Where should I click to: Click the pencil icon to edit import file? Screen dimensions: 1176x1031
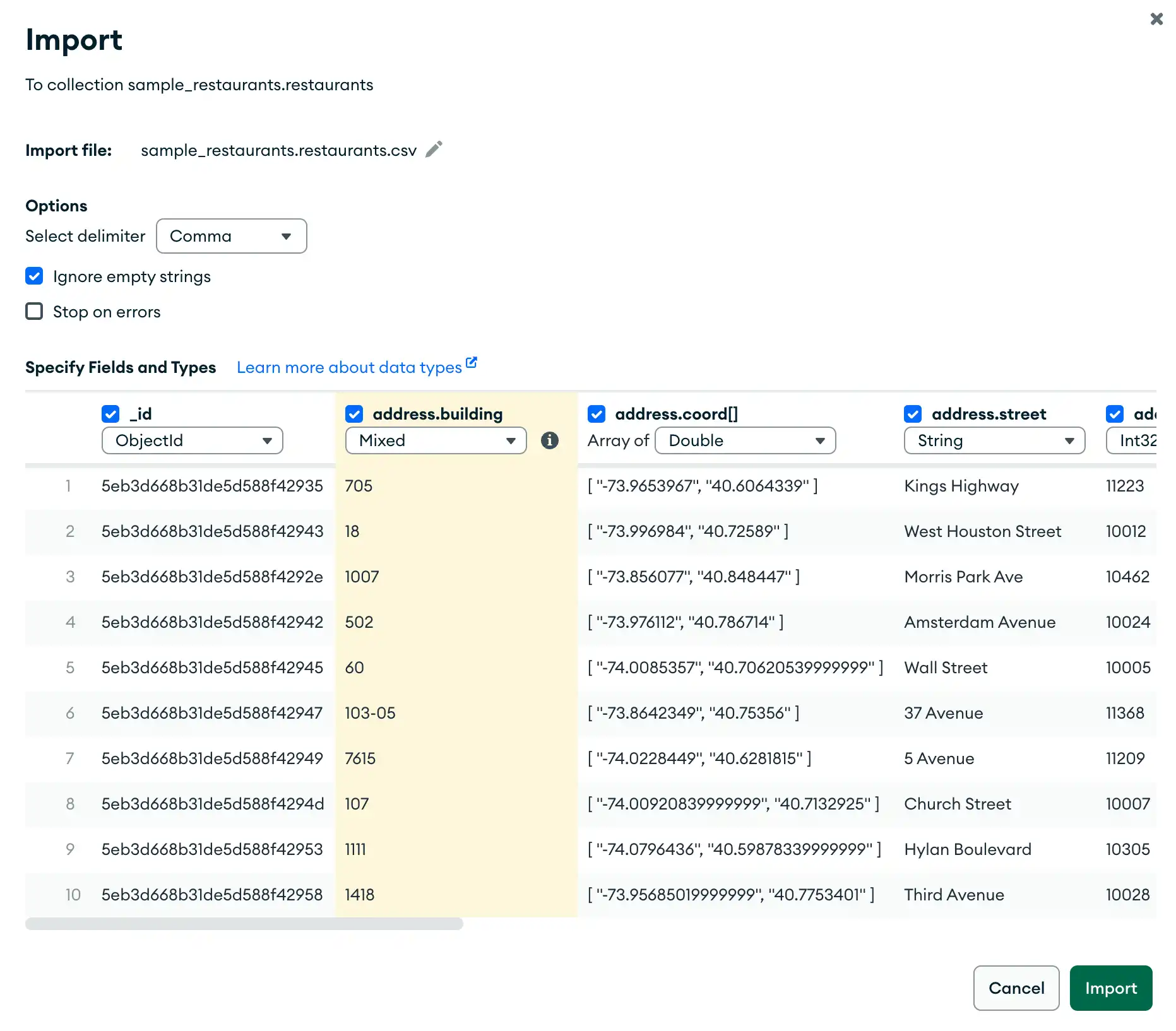tap(434, 149)
